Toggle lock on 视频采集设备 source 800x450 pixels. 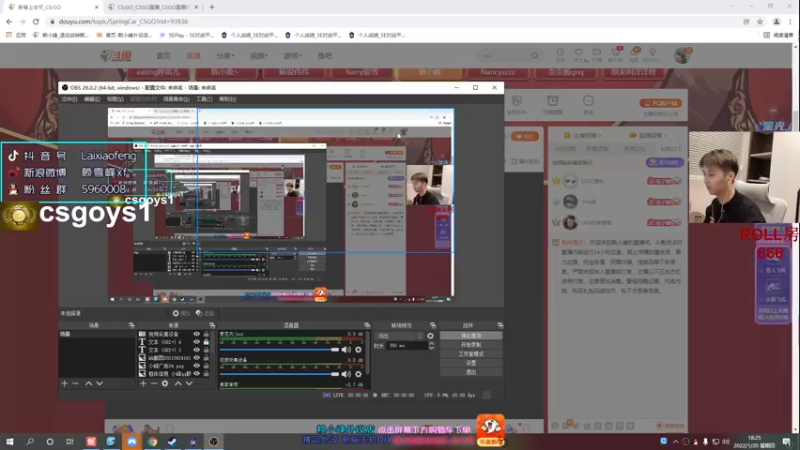coord(206,334)
